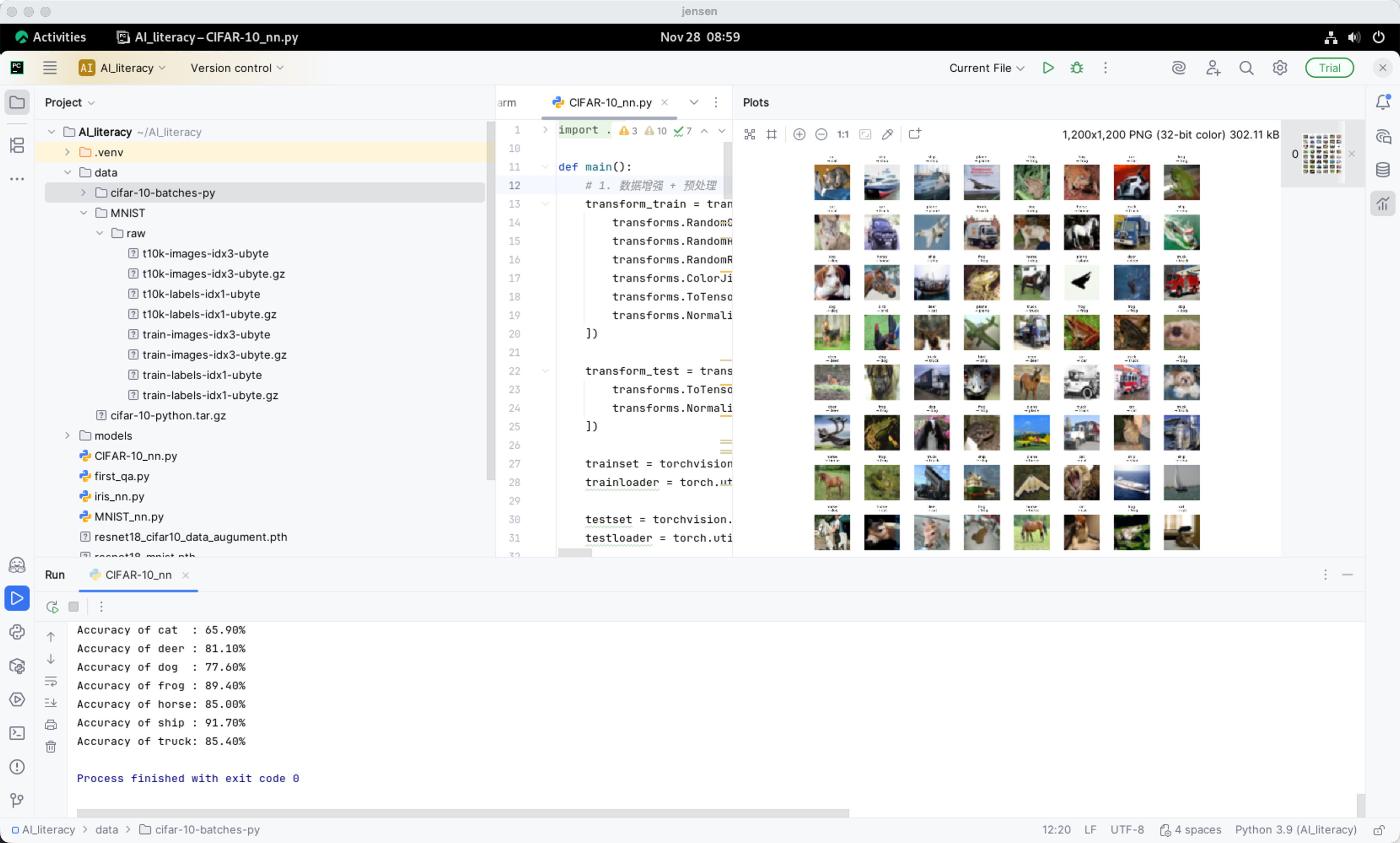
Task: Collapse the data folder
Action: pyautogui.click(x=67, y=172)
